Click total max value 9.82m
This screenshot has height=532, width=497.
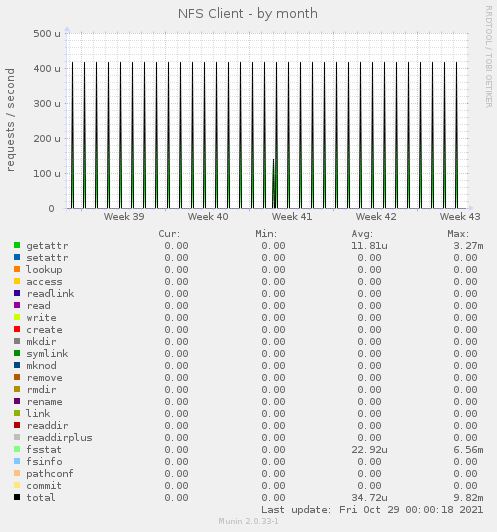[468, 497]
